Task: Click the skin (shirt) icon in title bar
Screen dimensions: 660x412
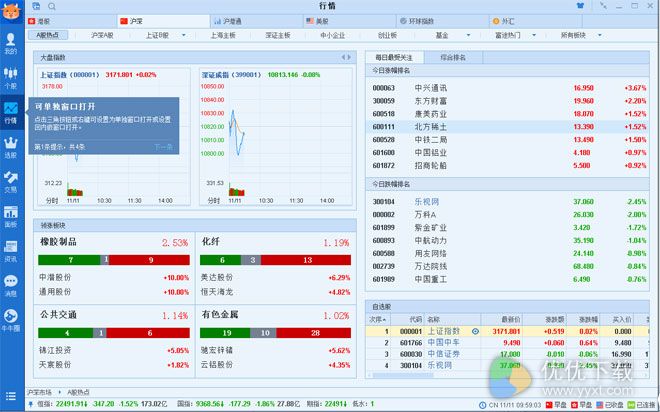Action: click(x=580, y=6)
